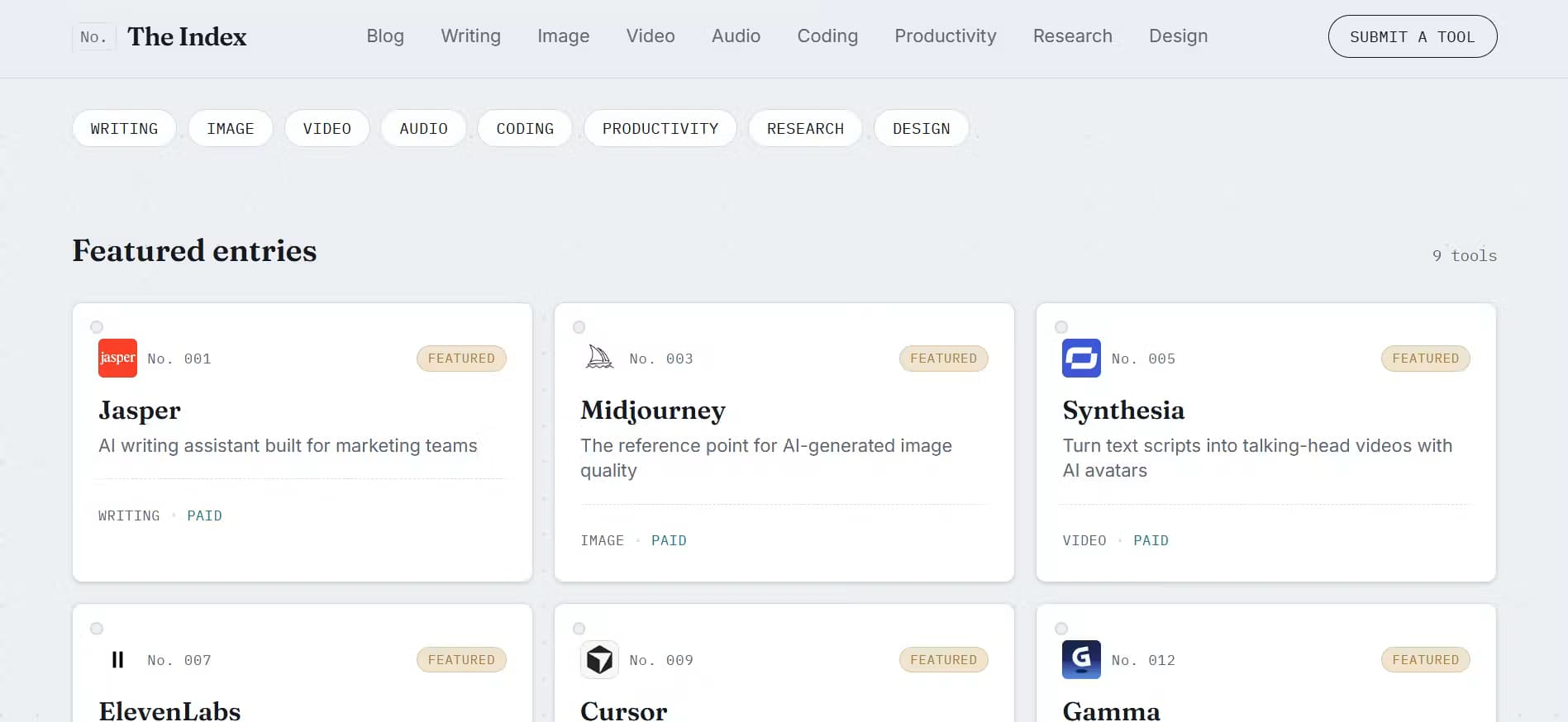Open the Coding nav link
The height and width of the screenshot is (722, 1568).
[x=827, y=36]
